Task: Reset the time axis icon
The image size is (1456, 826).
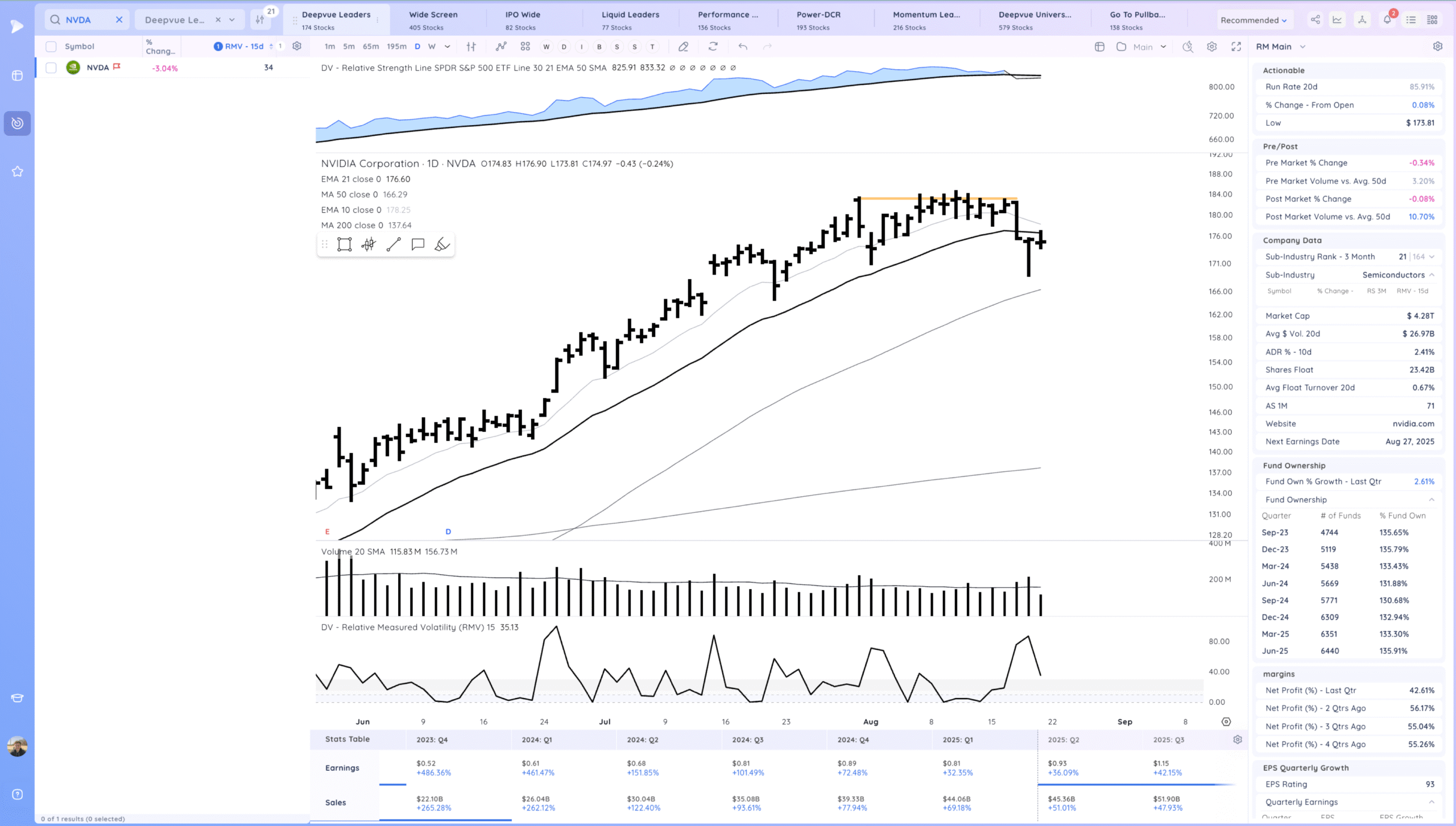Action: [x=1226, y=722]
